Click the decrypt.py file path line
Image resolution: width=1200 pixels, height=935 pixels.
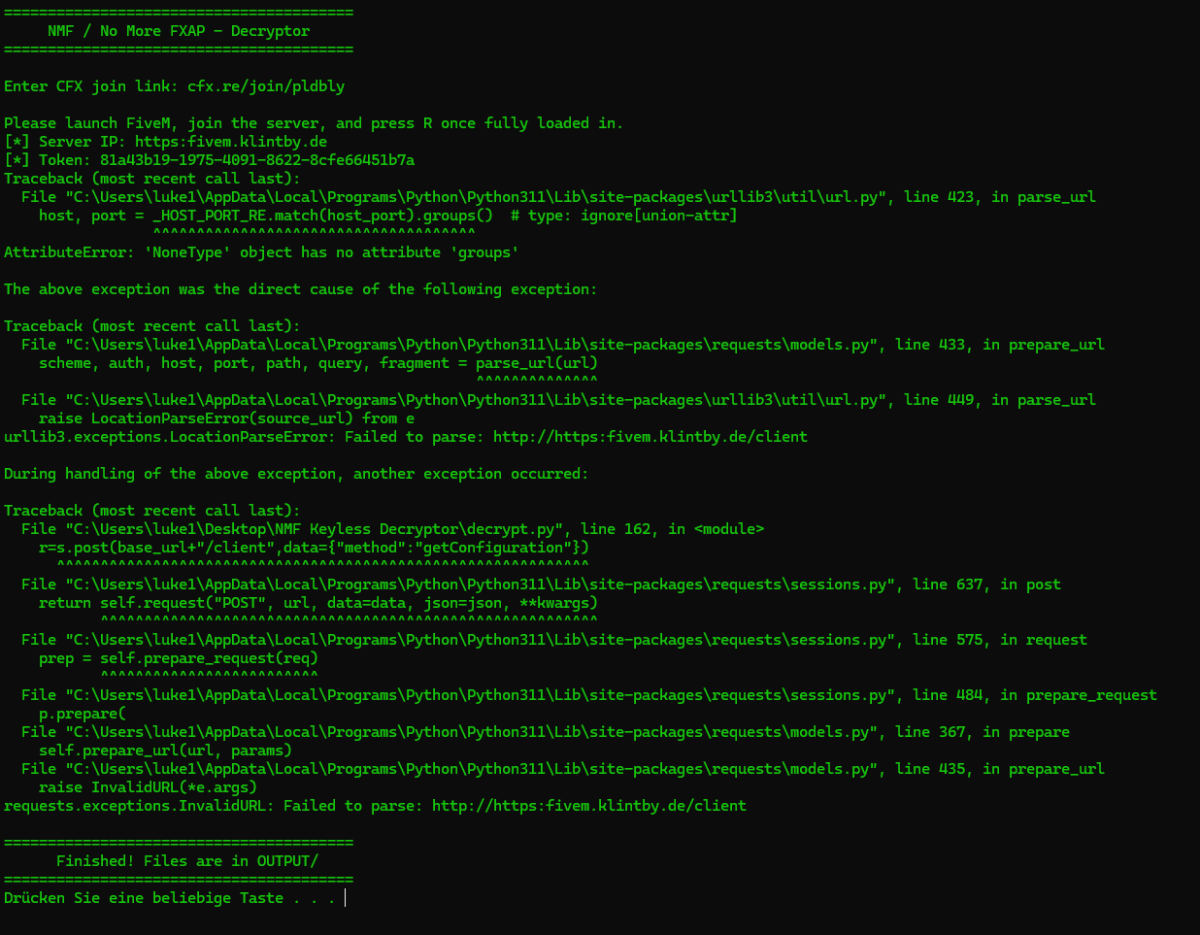point(392,528)
